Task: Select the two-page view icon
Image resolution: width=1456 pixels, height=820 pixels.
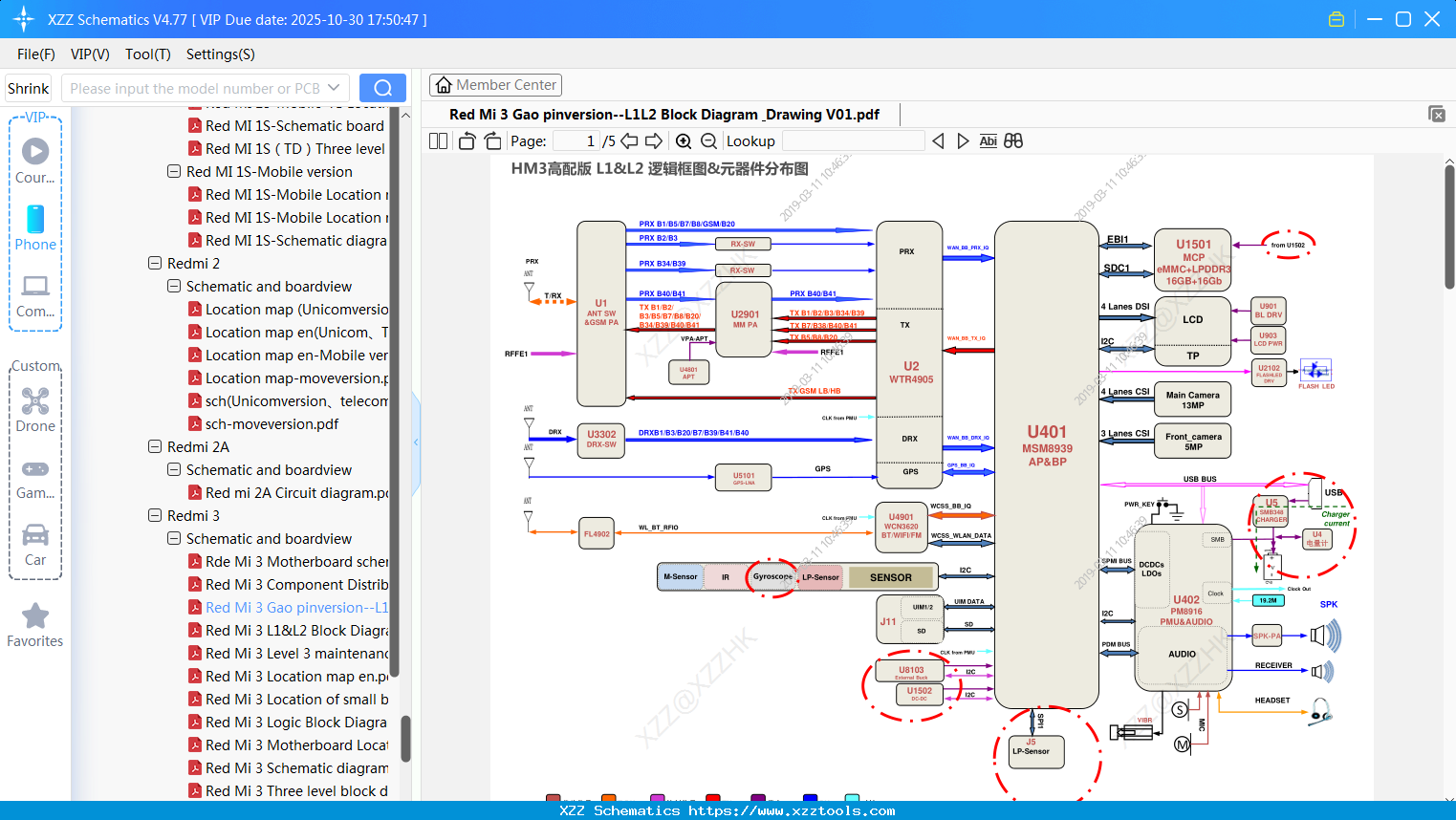Action: (438, 140)
